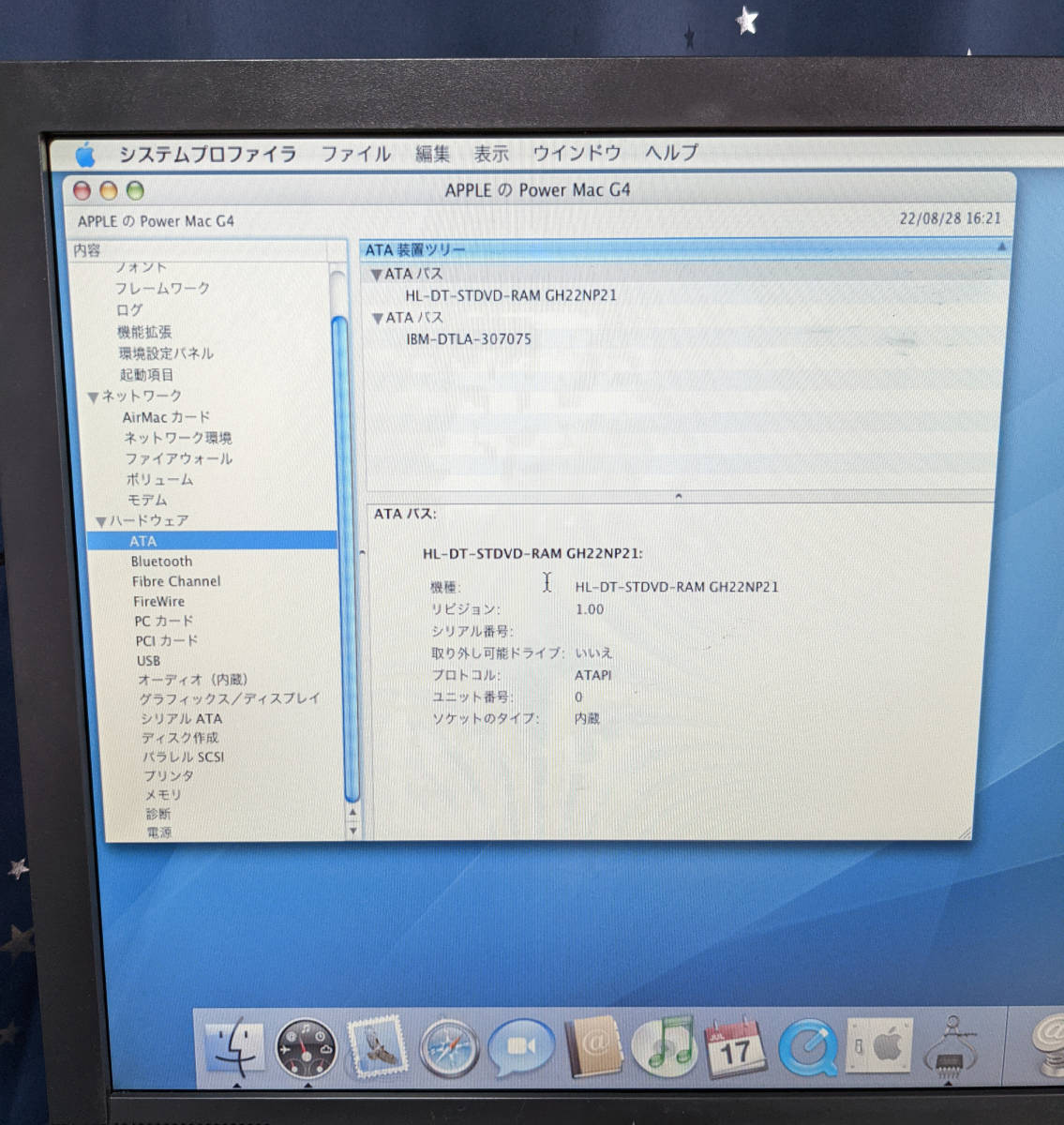Open the ヘルプ menu
Viewport: 1064px width, 1125px height.
671,152
